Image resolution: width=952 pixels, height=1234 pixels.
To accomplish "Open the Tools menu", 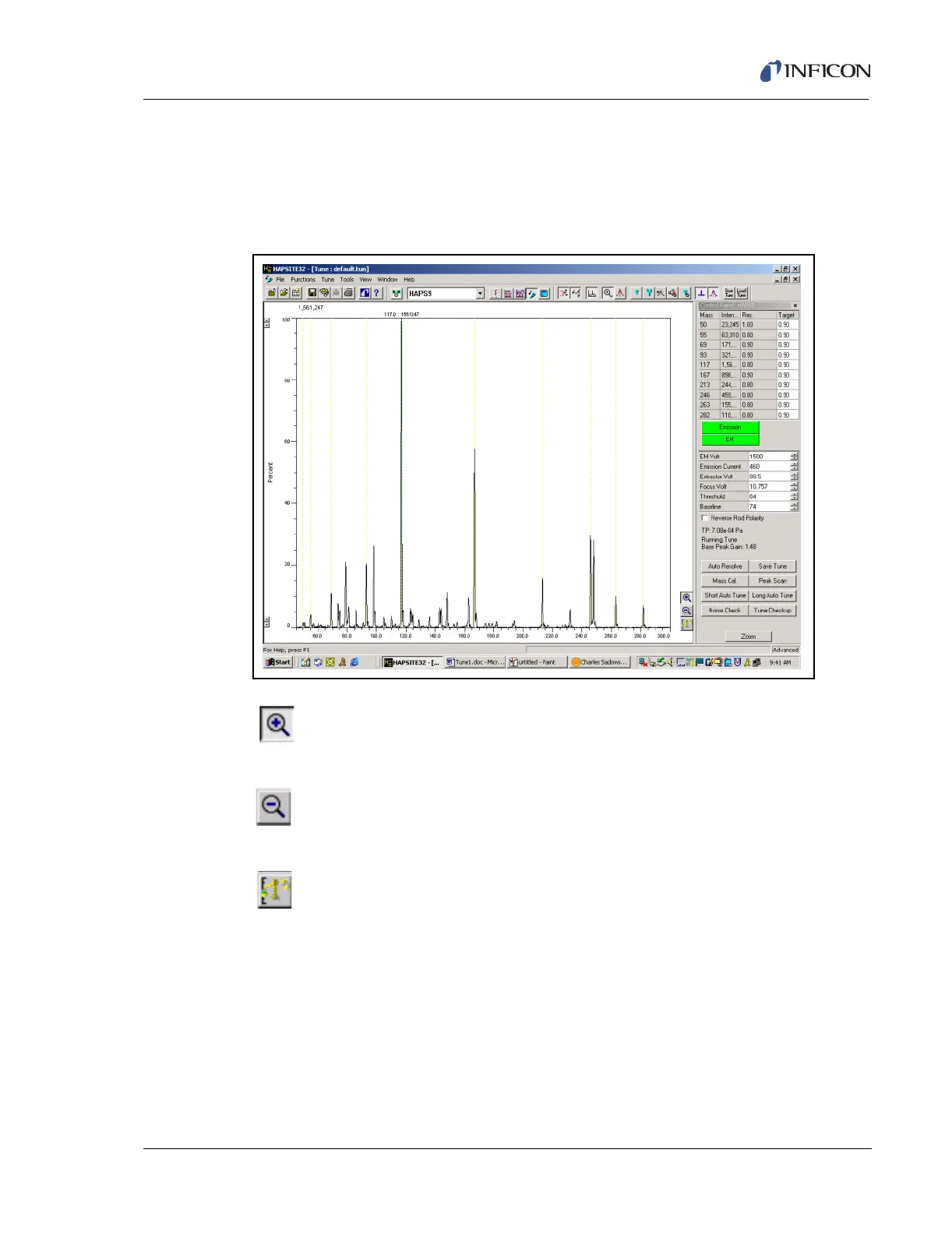I will [x=347, y=280].
